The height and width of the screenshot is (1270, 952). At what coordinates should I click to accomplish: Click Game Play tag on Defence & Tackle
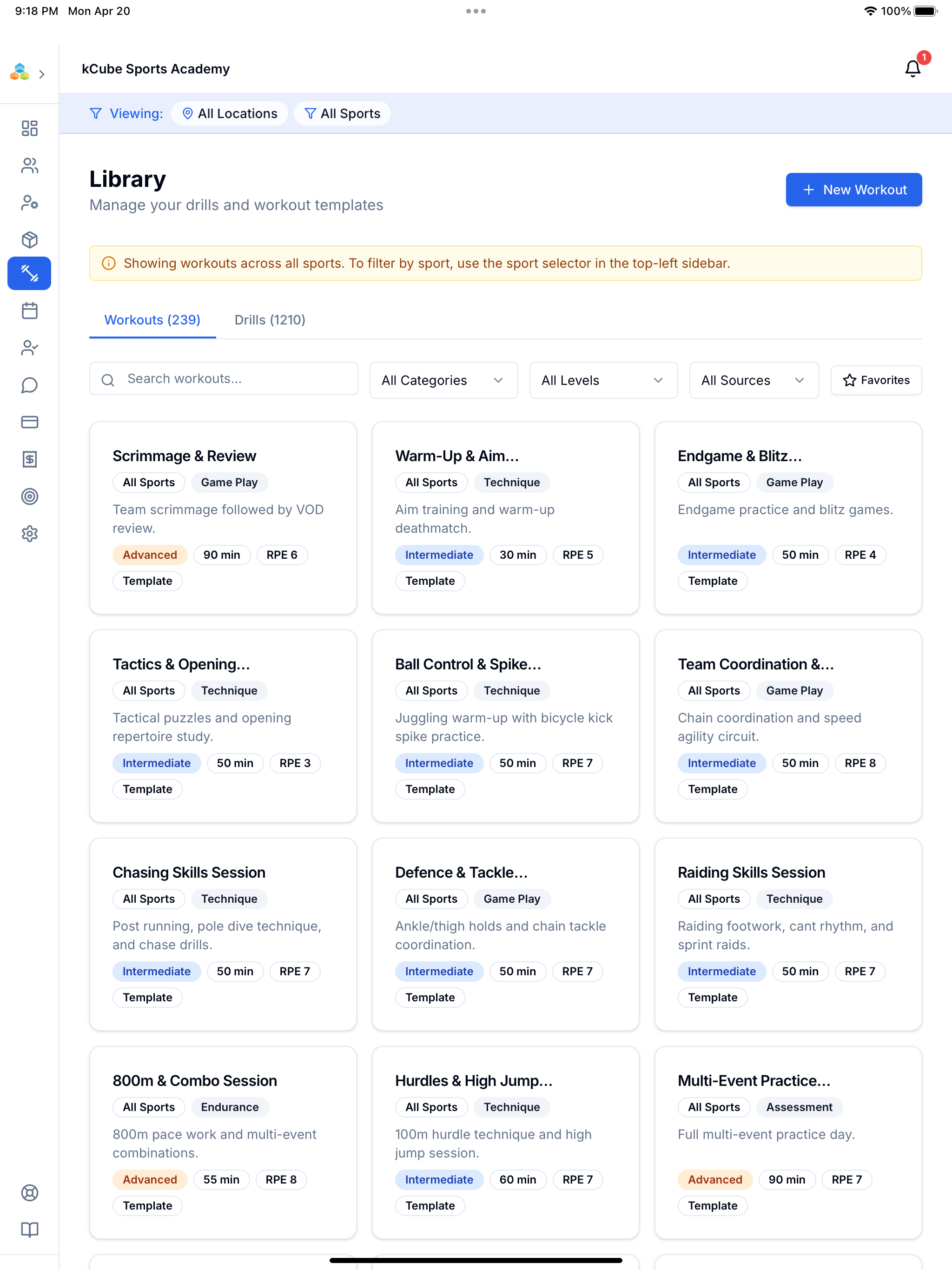(512, 899)
